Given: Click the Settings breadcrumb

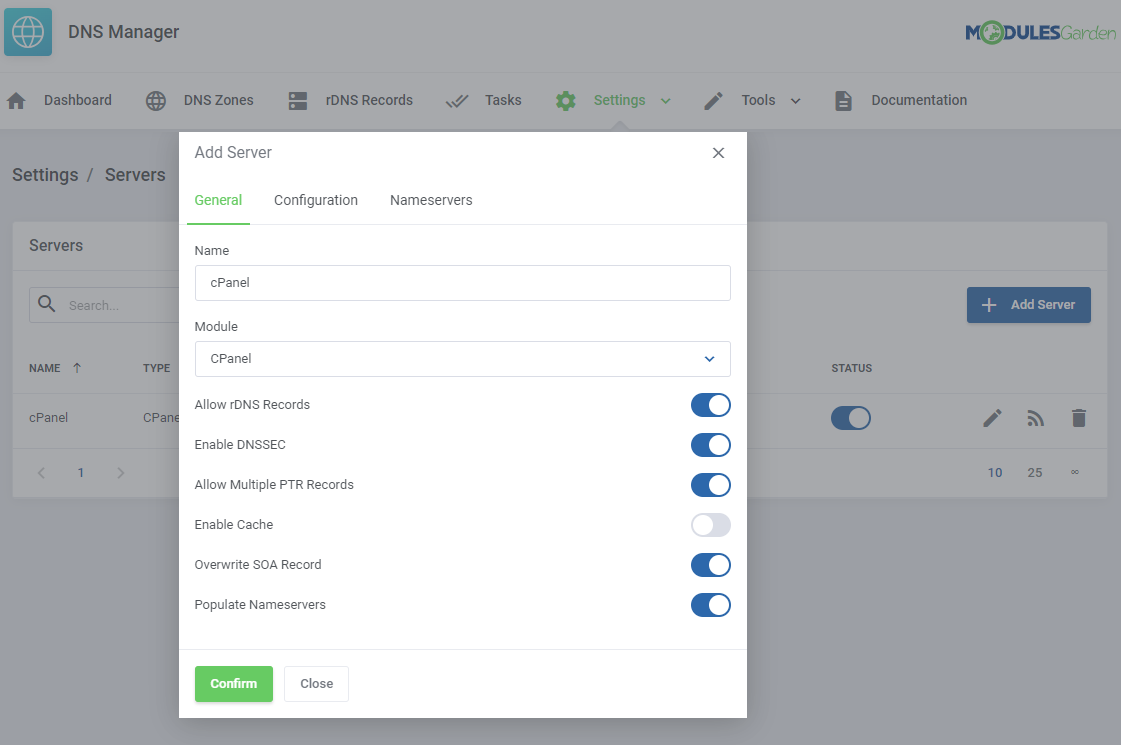Looking at the screenshot, I should (x=45, y=175).
